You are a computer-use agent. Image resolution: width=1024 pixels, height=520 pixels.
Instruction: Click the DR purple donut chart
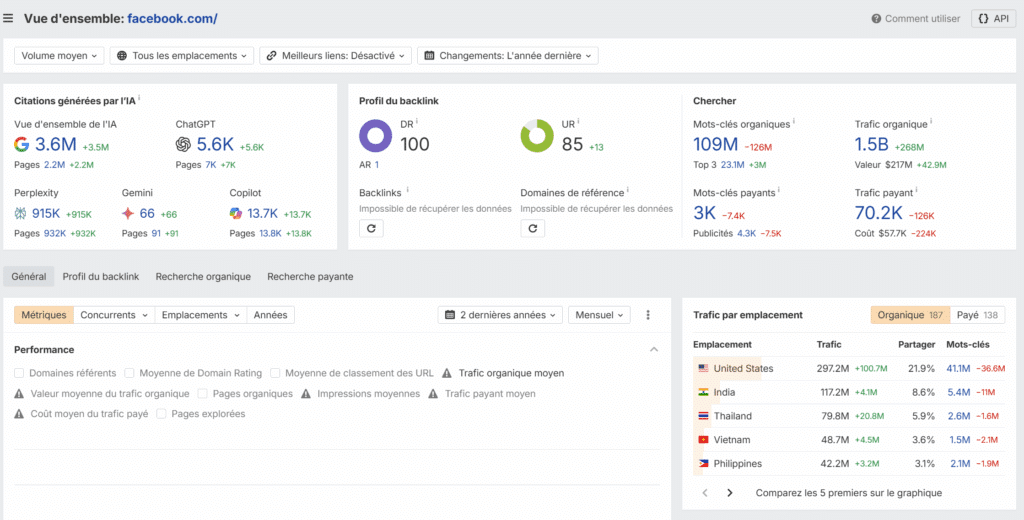coord(376,136)
